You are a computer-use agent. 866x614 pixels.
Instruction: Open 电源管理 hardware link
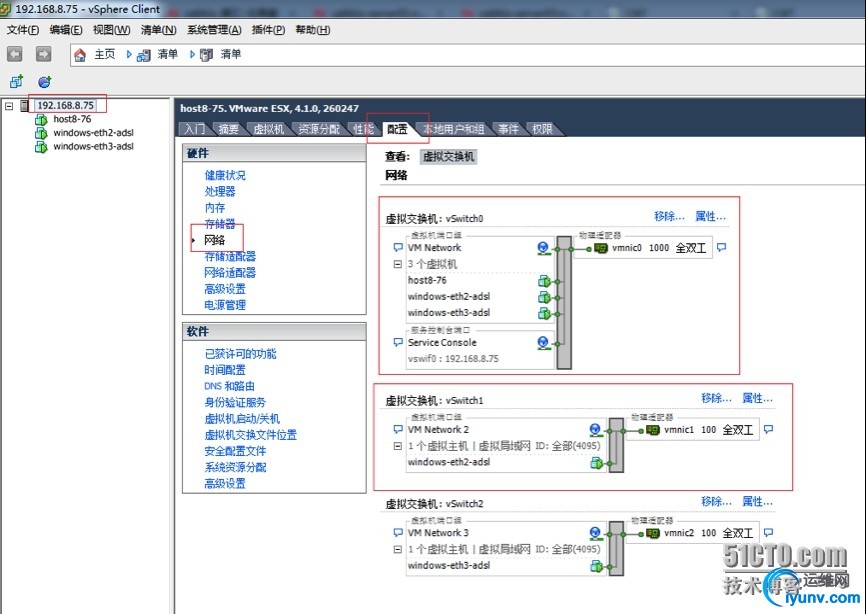(225, 305)
